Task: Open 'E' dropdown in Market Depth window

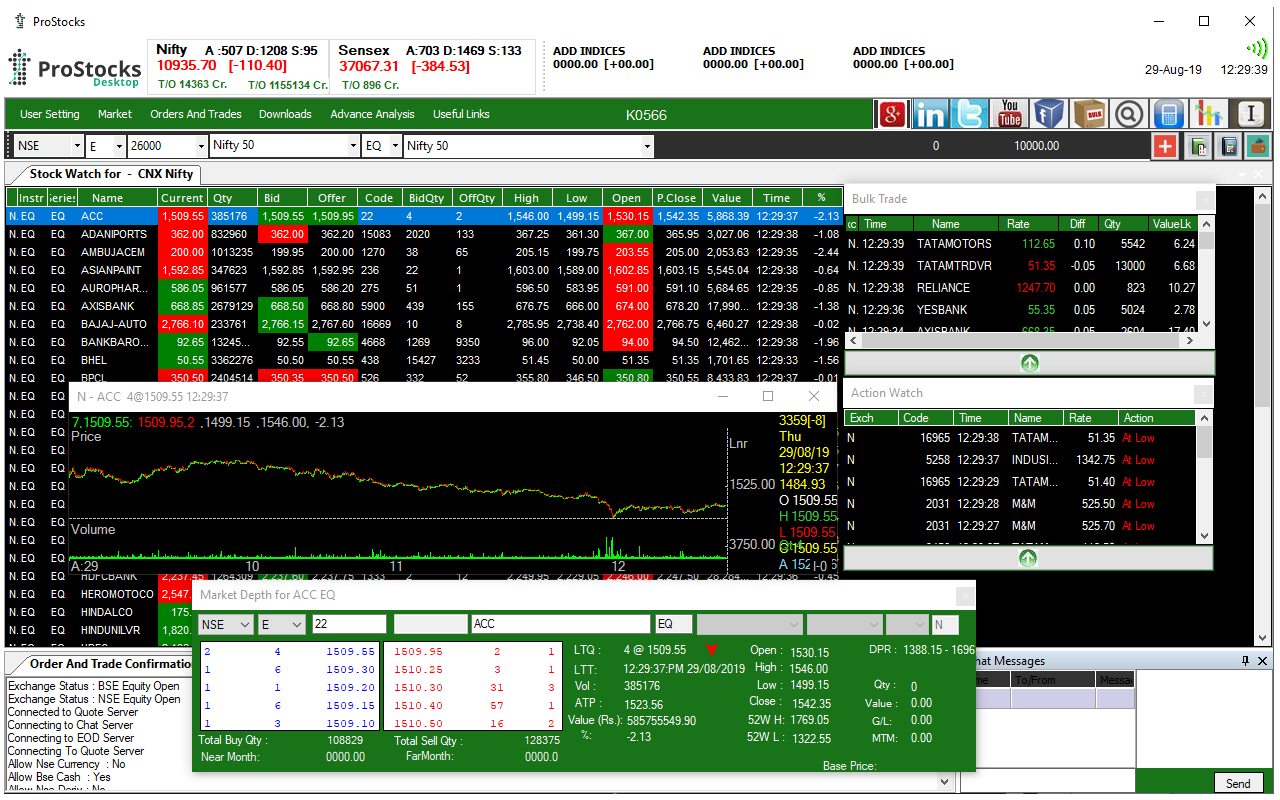Action: (x=296, y=624)
